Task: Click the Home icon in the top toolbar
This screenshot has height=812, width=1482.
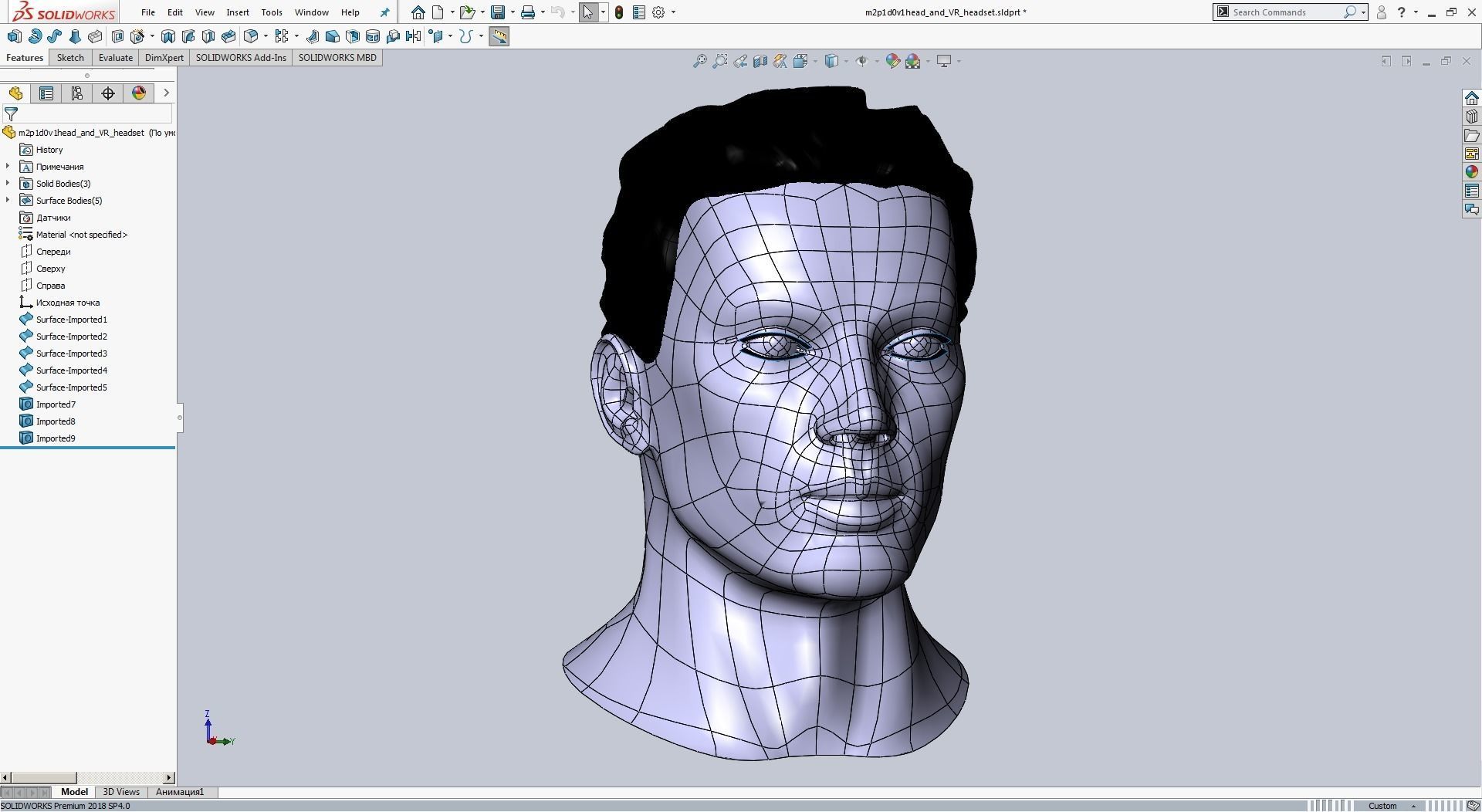Action: (x=418, y=12)
